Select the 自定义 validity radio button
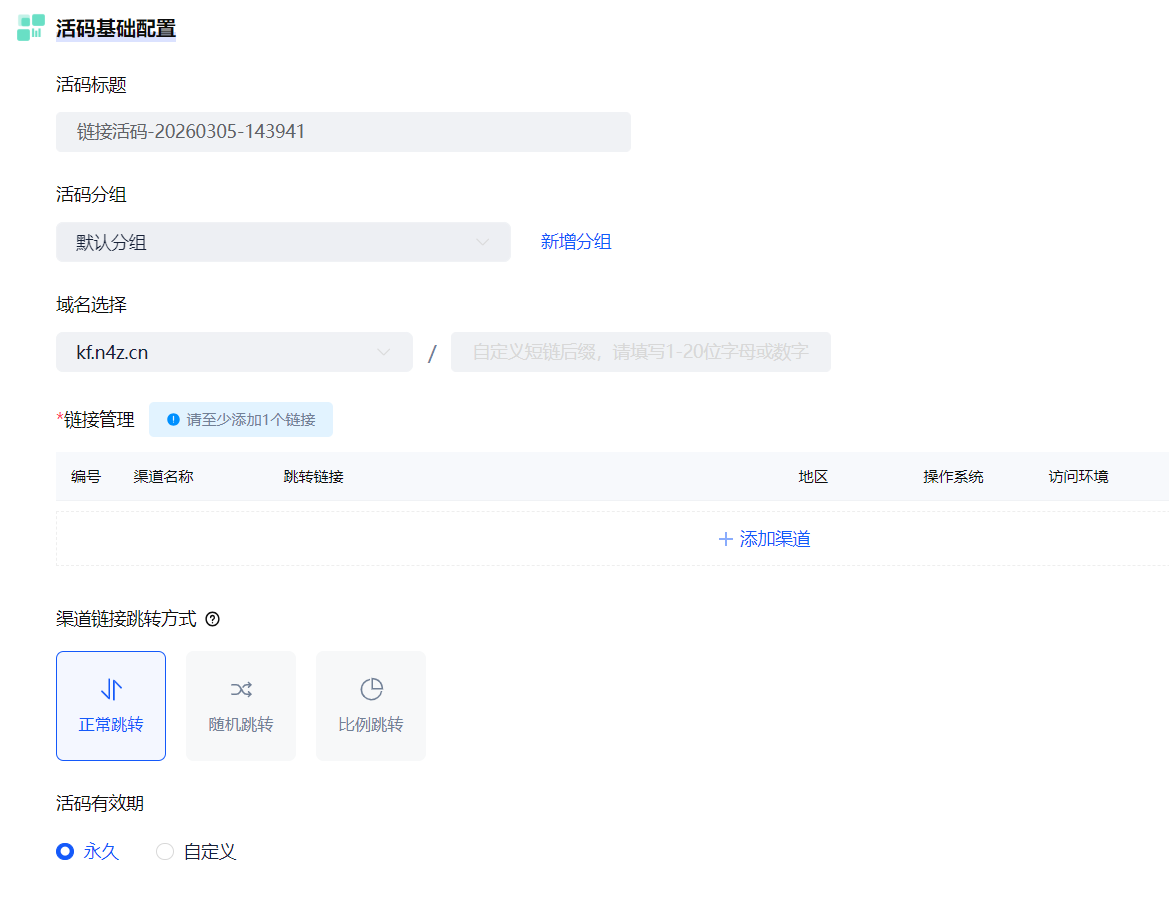1169x899 pixels. 165,852
